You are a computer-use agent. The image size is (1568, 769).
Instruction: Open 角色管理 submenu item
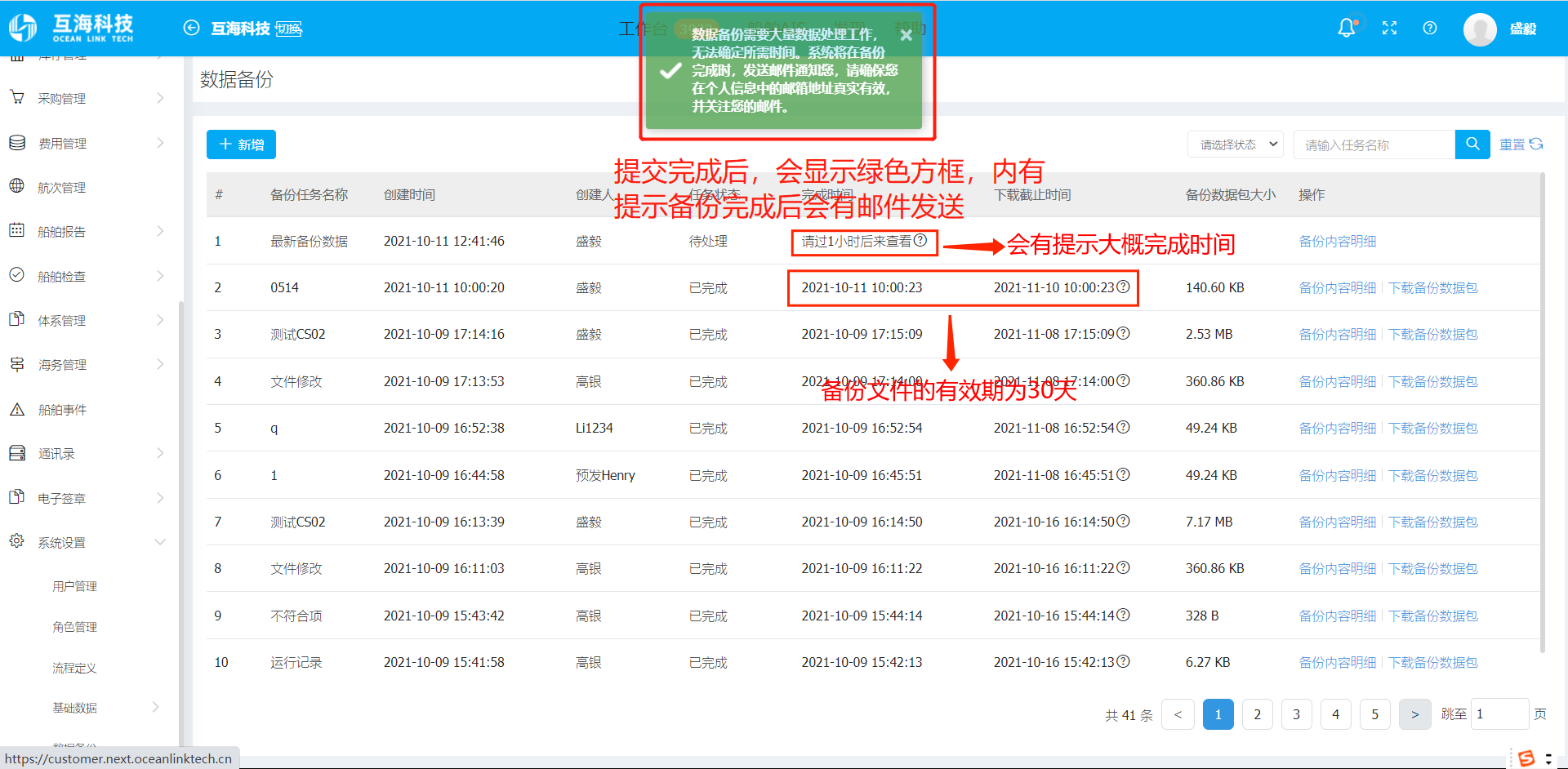tap(74, 627)
